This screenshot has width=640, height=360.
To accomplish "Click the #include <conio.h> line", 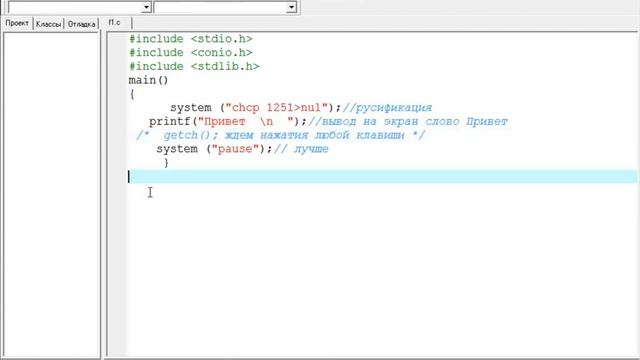I will 191,53.
